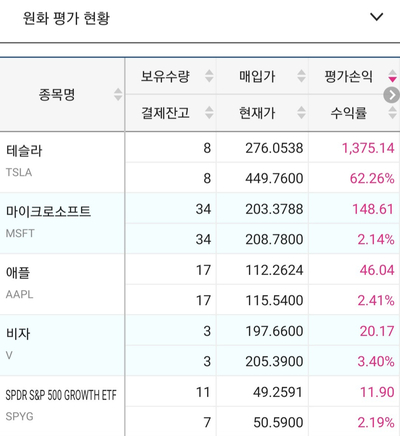The image size is (400, 436).
Task: Click SPYG current price 50.5900
Action: tap(278, 422)
